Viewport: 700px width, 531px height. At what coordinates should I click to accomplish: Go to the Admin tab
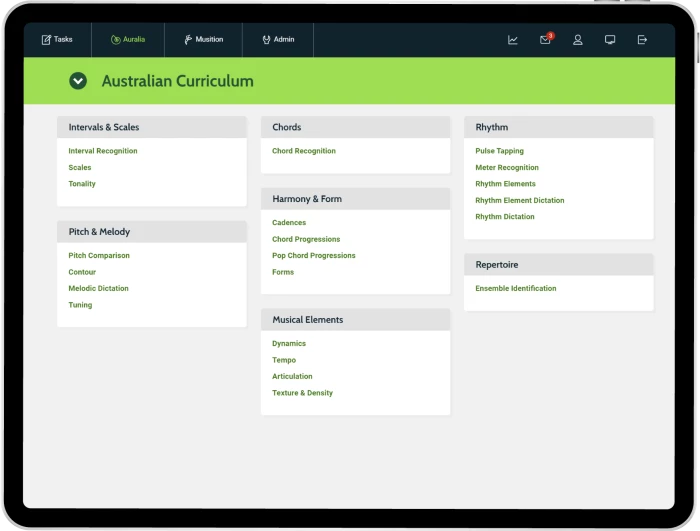[278, 40]
